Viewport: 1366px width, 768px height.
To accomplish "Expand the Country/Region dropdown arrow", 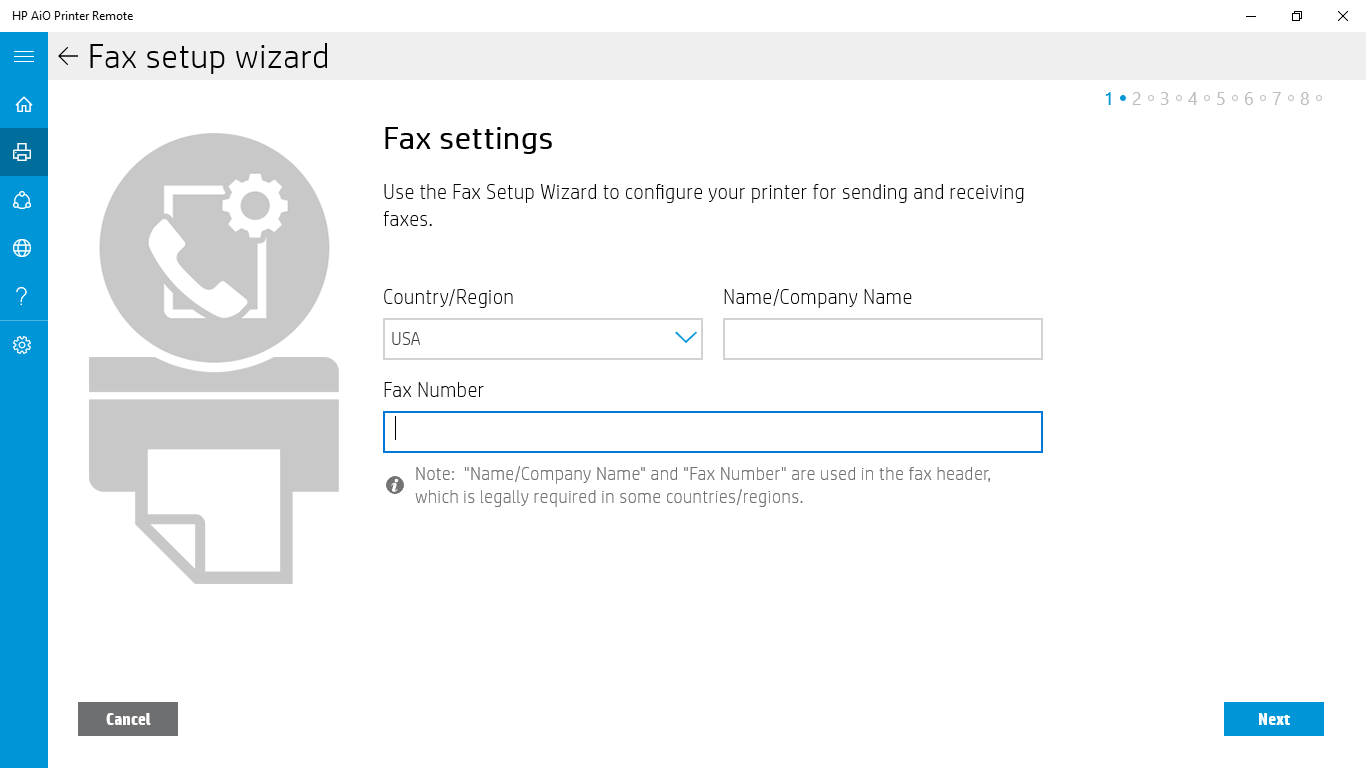I will coord(685,338).
